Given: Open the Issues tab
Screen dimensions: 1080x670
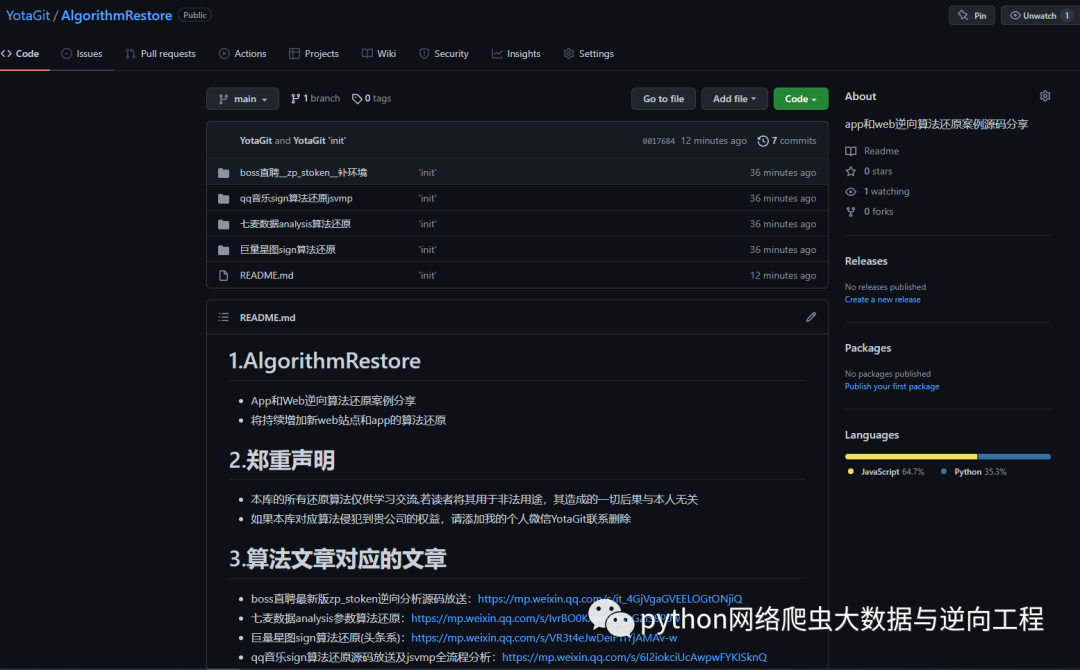Looking at the screenshot, I should 82,54.
